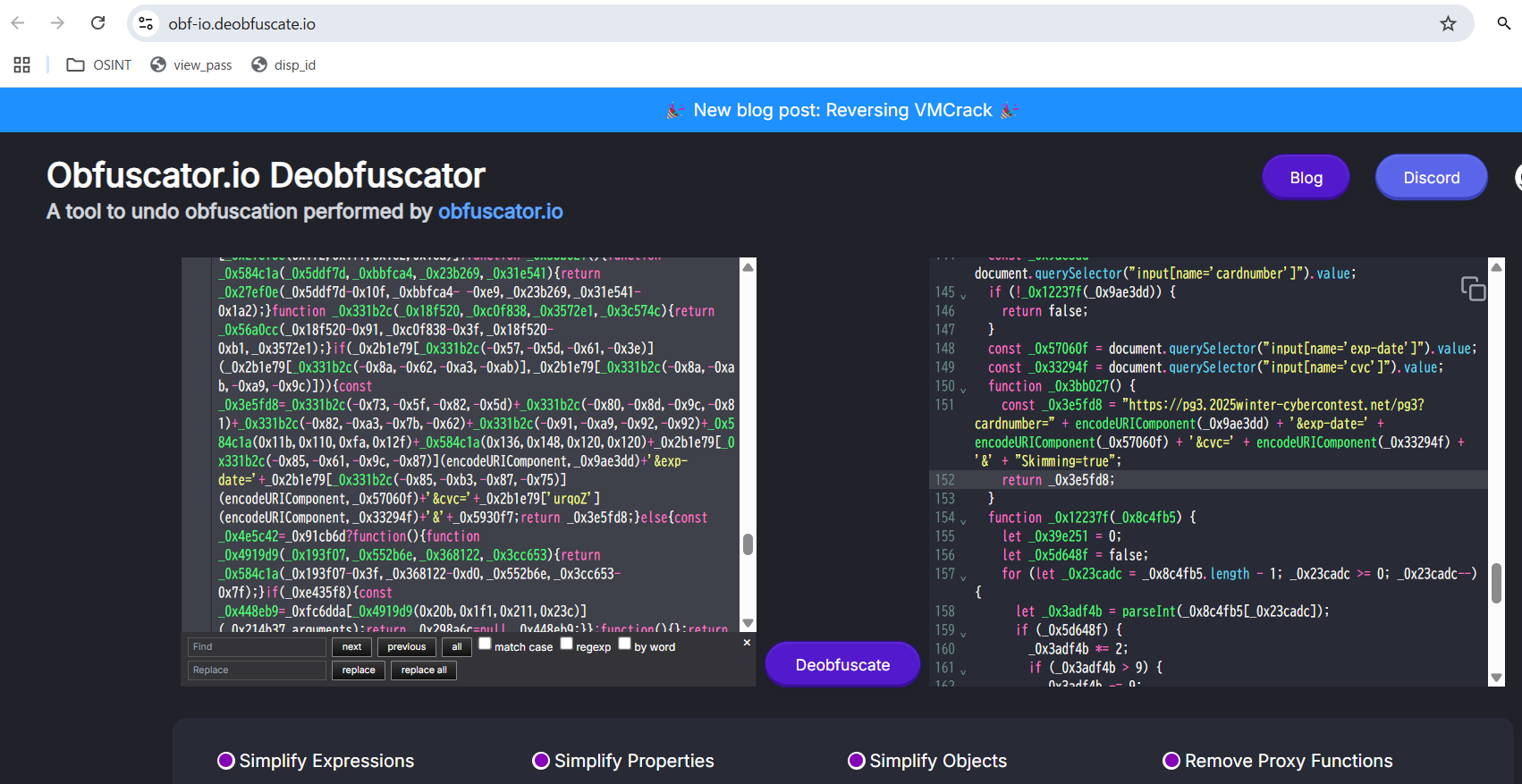Screen dimensions: 1522x784
Task: Open the apps grid in bookmarks bar
Action: pos(22,64)
